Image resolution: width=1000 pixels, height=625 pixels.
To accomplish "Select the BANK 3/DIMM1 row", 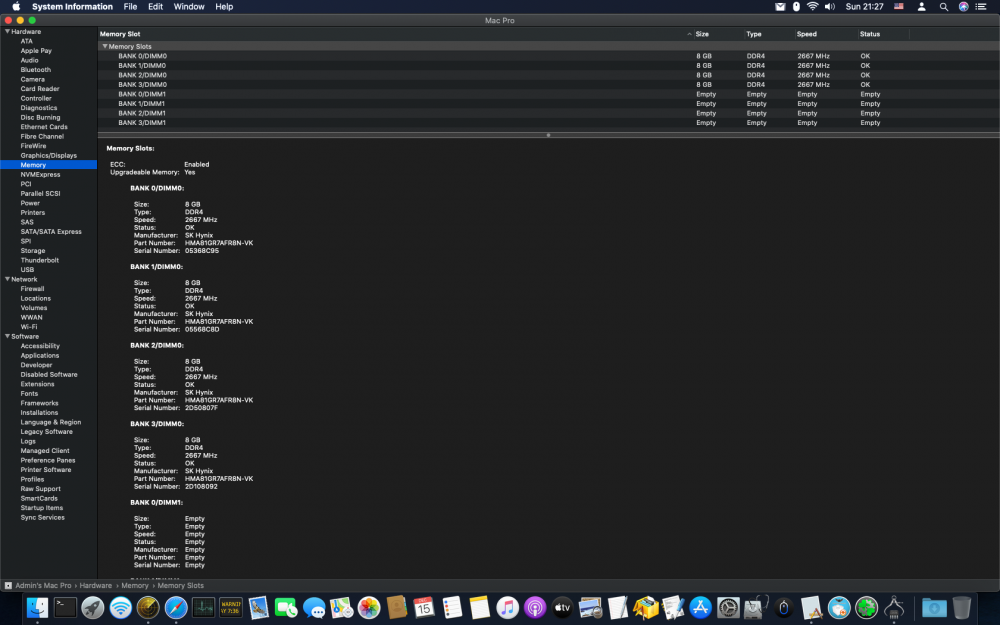I will pos(548,122).
